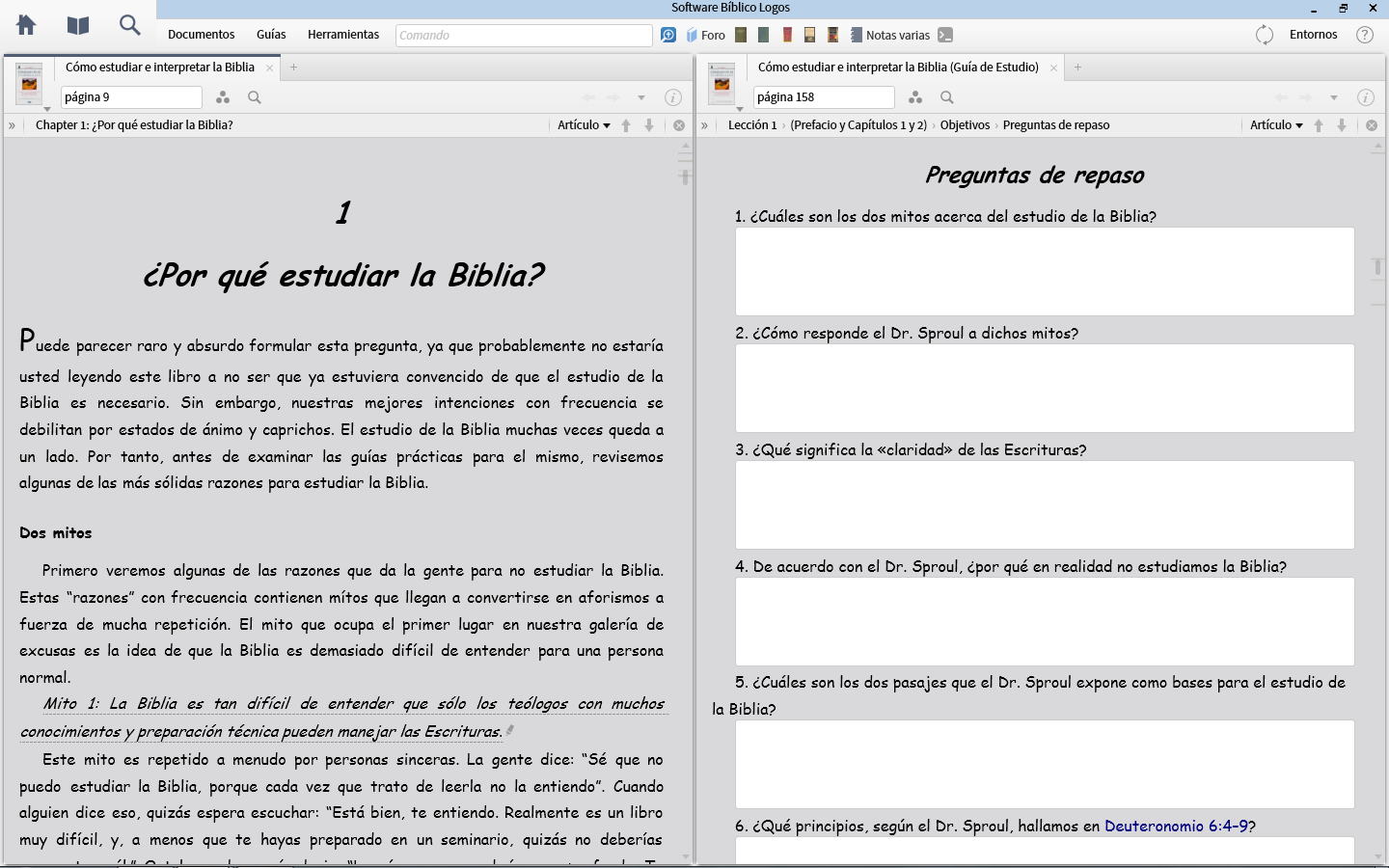
Task: Open the red book shortcut icon
Action: tap(787, 35)
